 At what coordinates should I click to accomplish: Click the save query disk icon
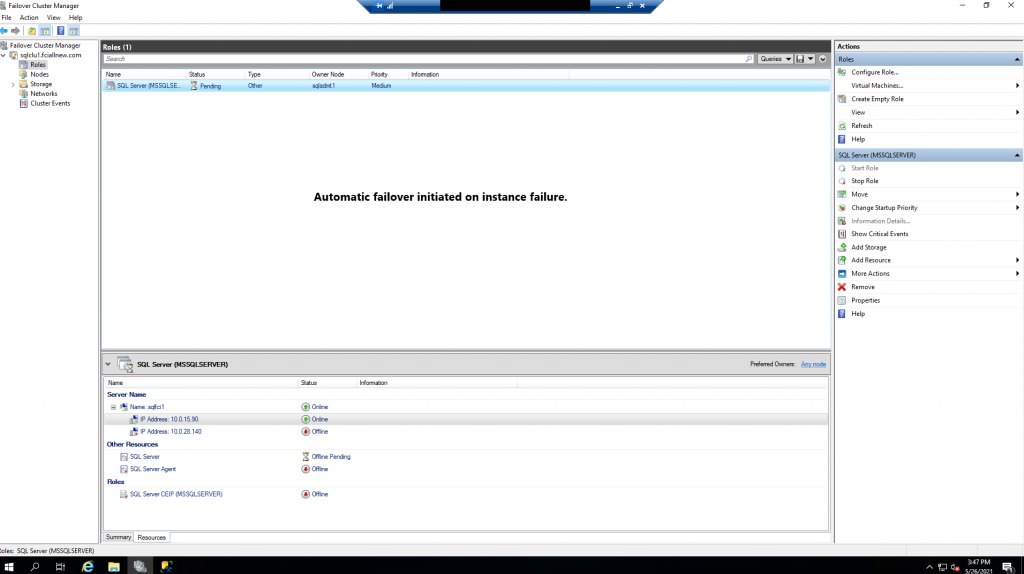[799, 59]
